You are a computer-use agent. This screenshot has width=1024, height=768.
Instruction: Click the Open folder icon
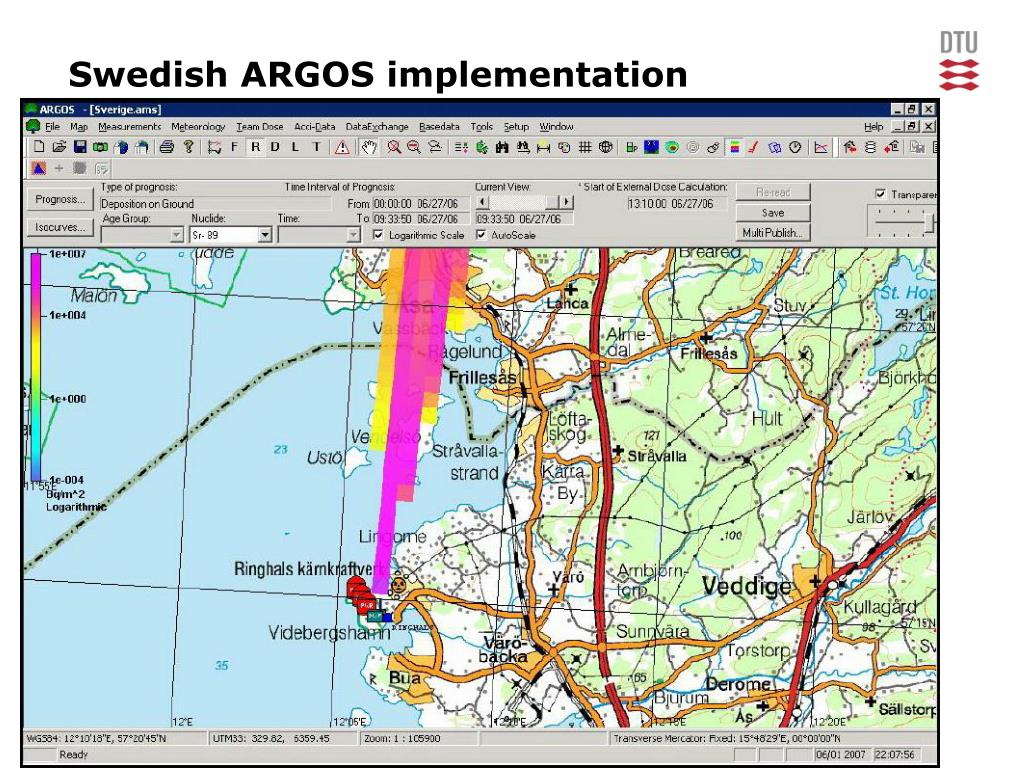tap(59, 147)
